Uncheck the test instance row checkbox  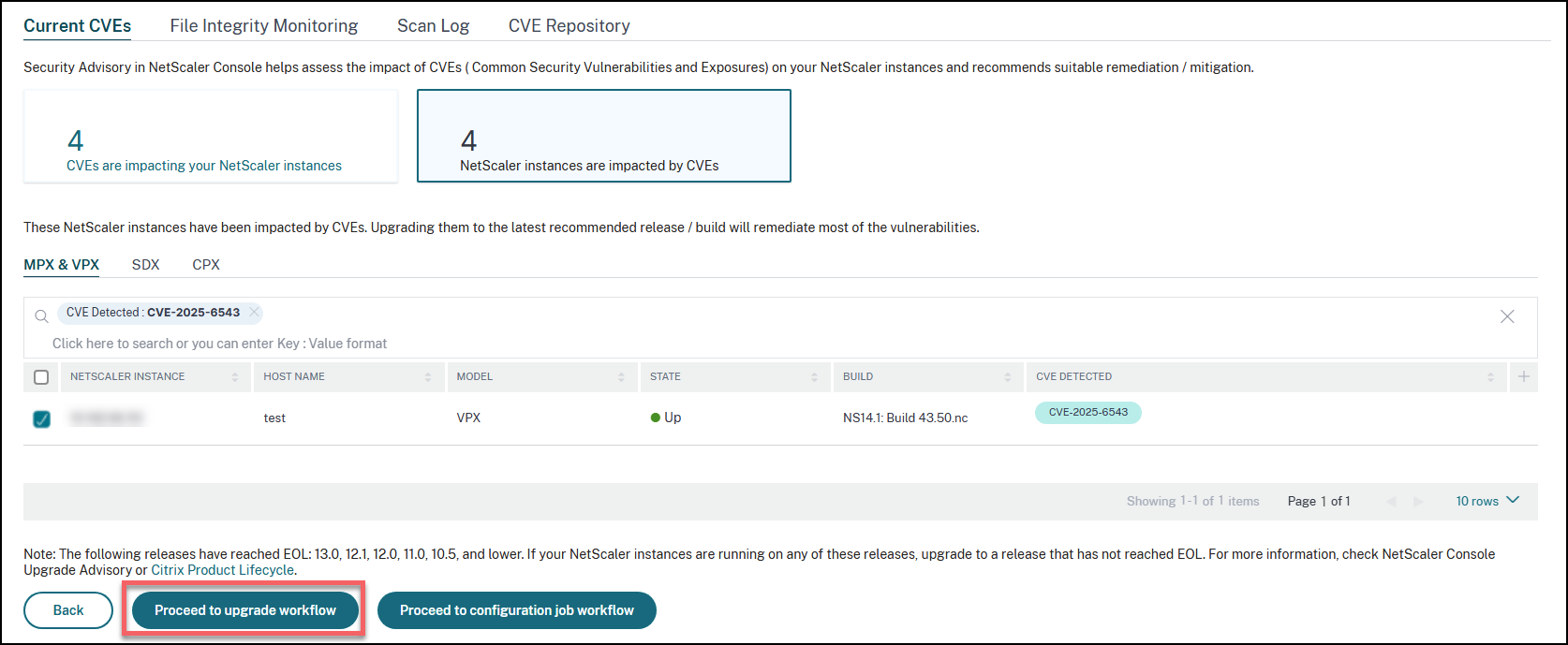point(41,418)
